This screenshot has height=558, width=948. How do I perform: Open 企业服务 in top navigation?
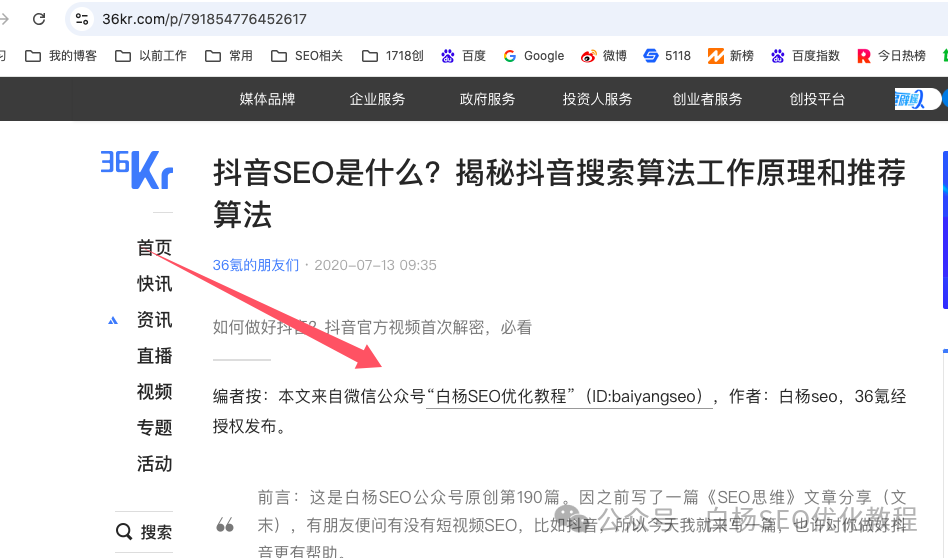[x=377, y=99]
